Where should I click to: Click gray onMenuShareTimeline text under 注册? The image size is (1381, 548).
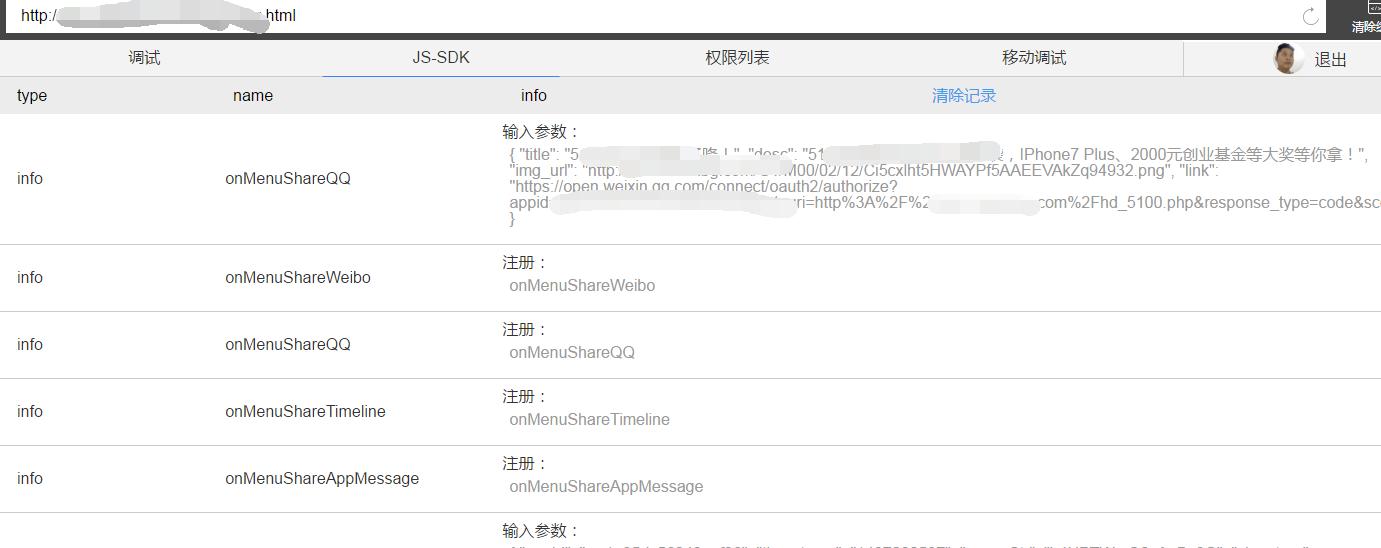(x=589, y=420)
